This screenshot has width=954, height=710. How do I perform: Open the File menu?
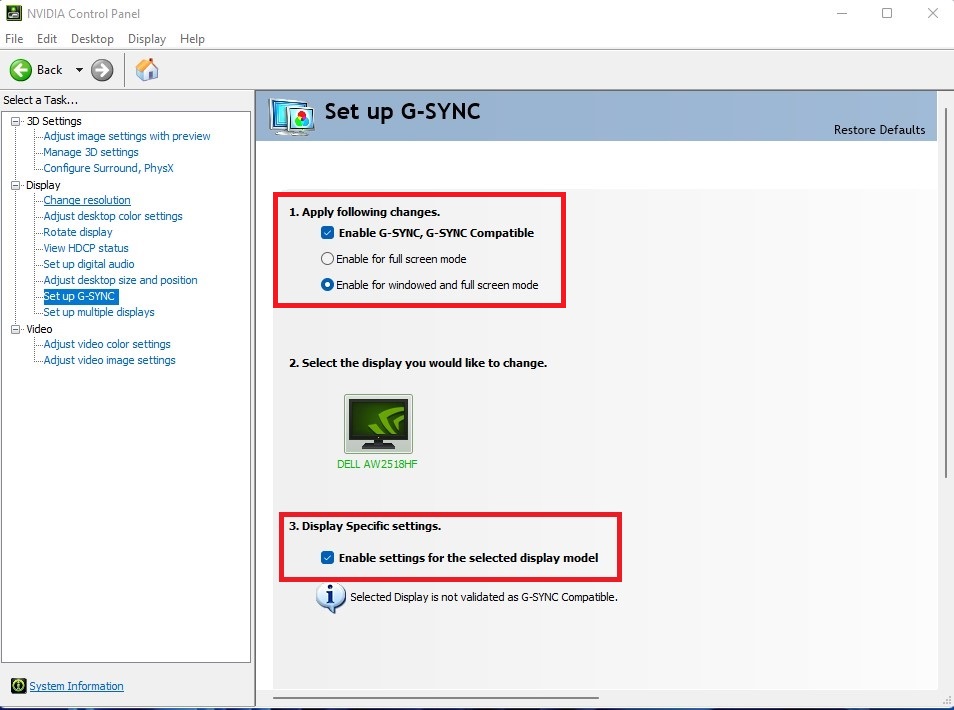click(x=14, y=38)
